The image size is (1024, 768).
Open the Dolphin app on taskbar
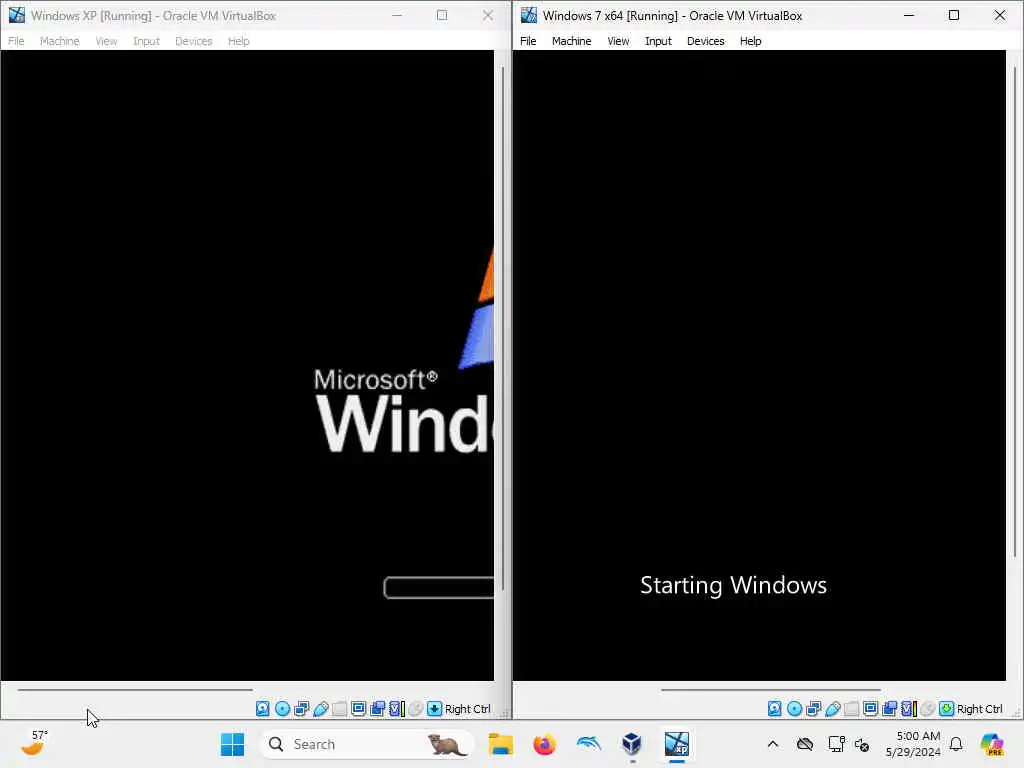pos(588,744)
